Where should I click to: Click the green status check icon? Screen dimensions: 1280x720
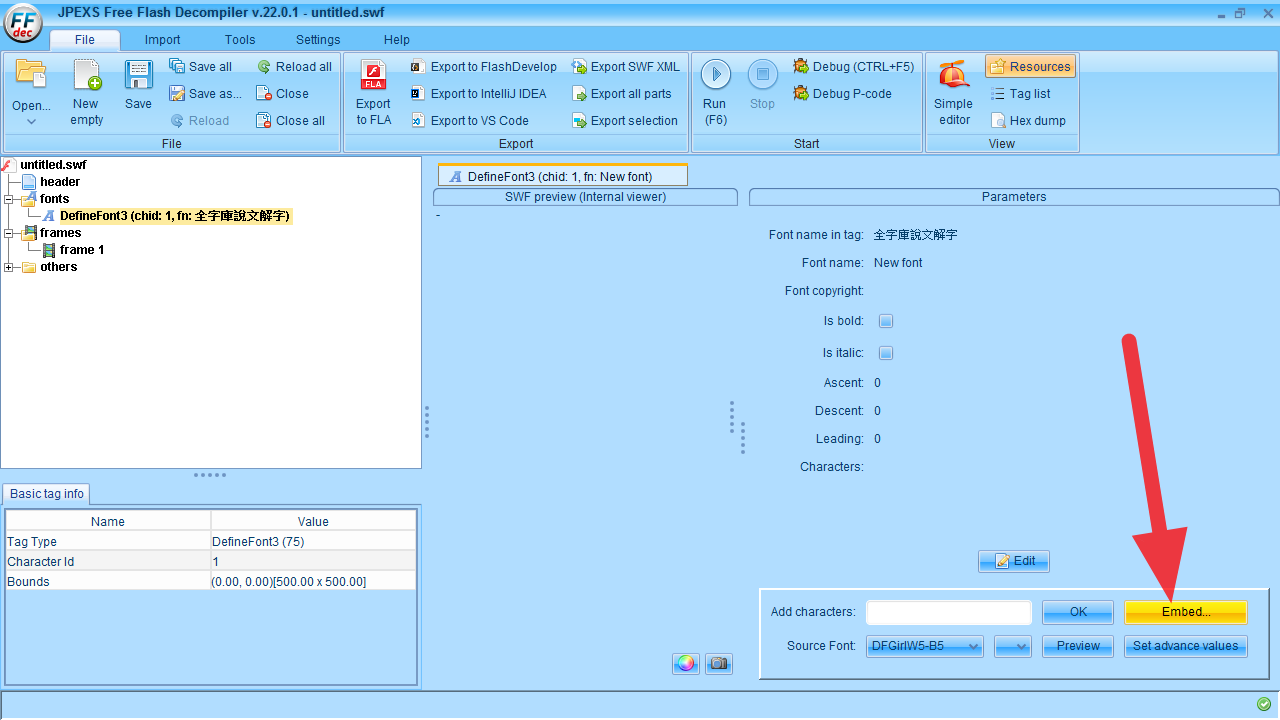1264,704
